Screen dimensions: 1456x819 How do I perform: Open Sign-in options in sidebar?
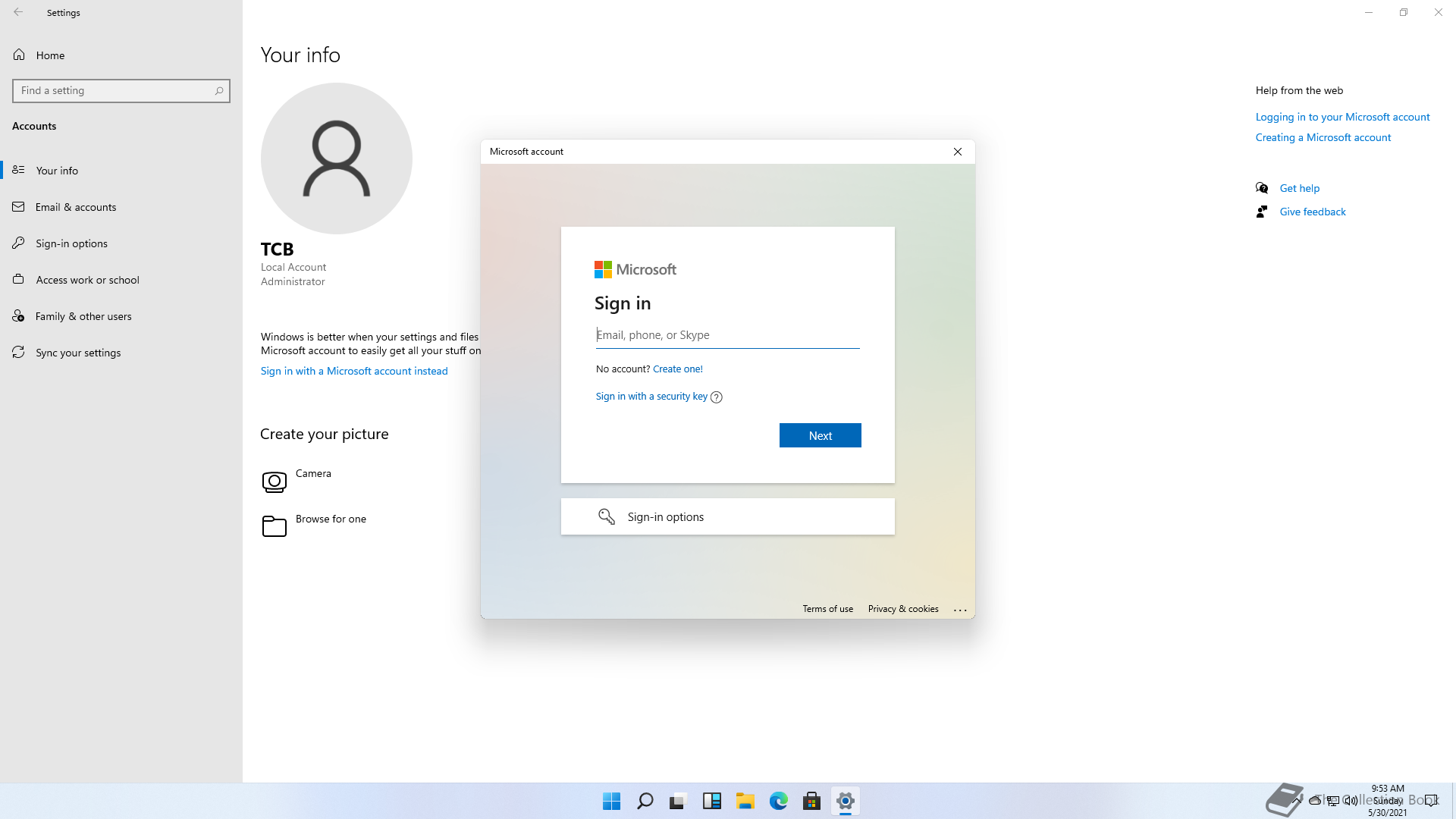tap(121, 243)
